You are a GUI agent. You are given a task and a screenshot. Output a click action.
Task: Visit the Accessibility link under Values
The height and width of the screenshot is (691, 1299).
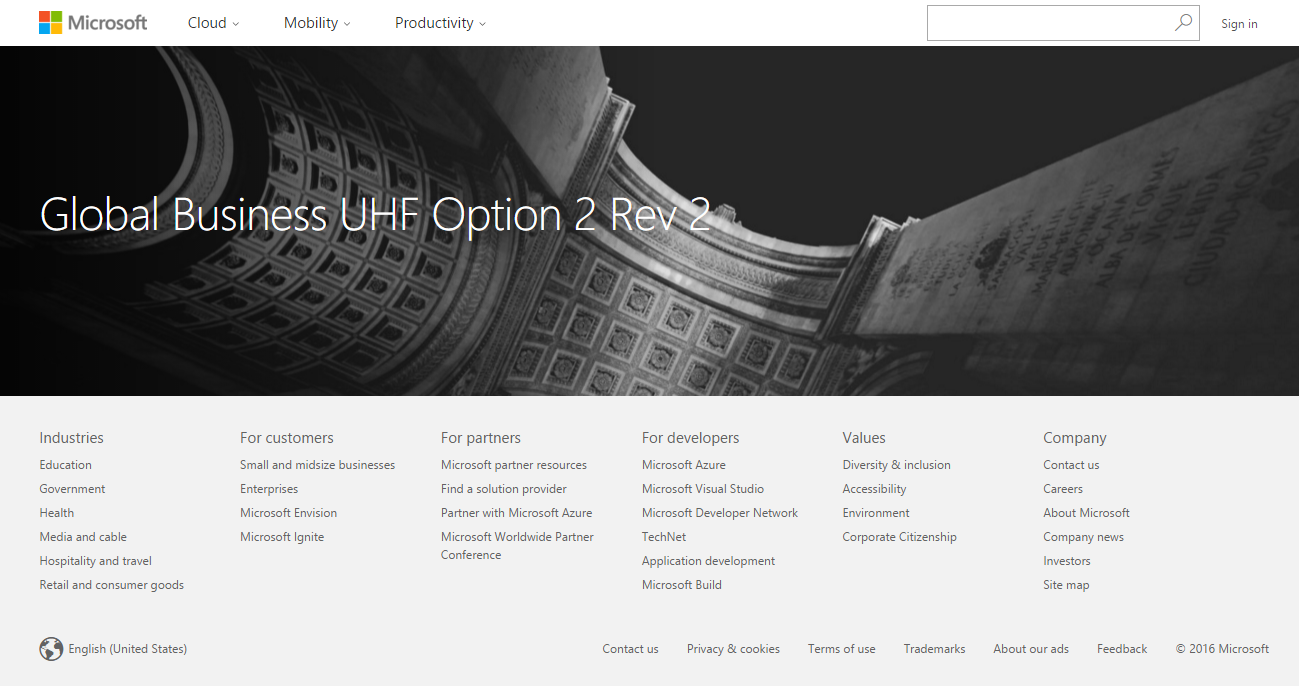coord(875,489)
